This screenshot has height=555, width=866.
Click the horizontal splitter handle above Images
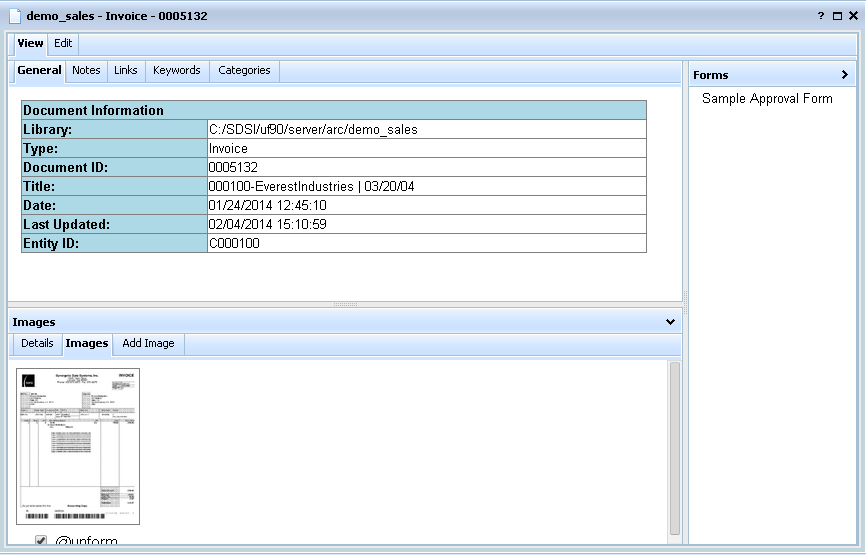click(x=345, y=304)
